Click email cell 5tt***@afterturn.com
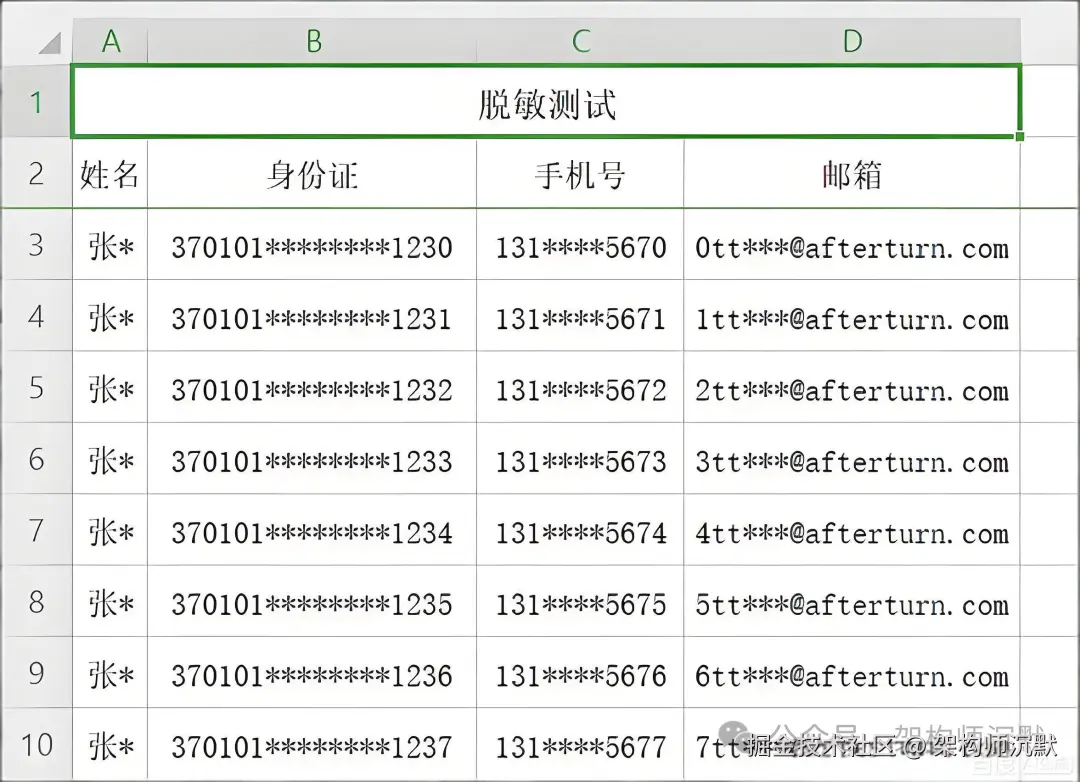 (852, 602)
